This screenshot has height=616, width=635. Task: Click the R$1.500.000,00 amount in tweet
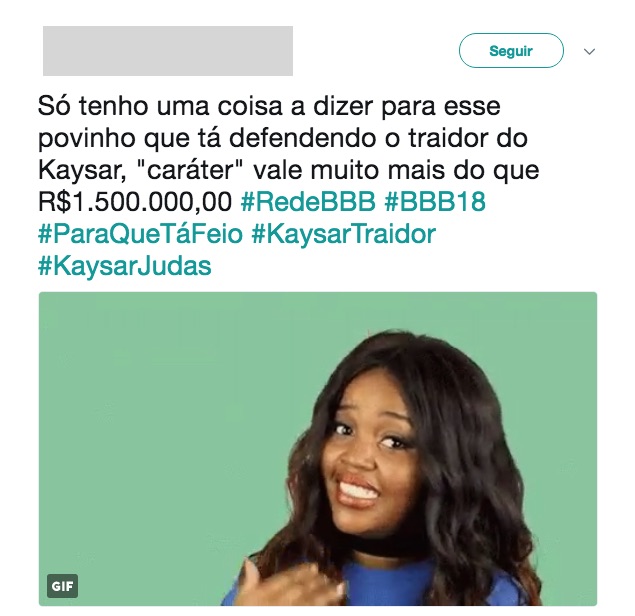(135, 202)
